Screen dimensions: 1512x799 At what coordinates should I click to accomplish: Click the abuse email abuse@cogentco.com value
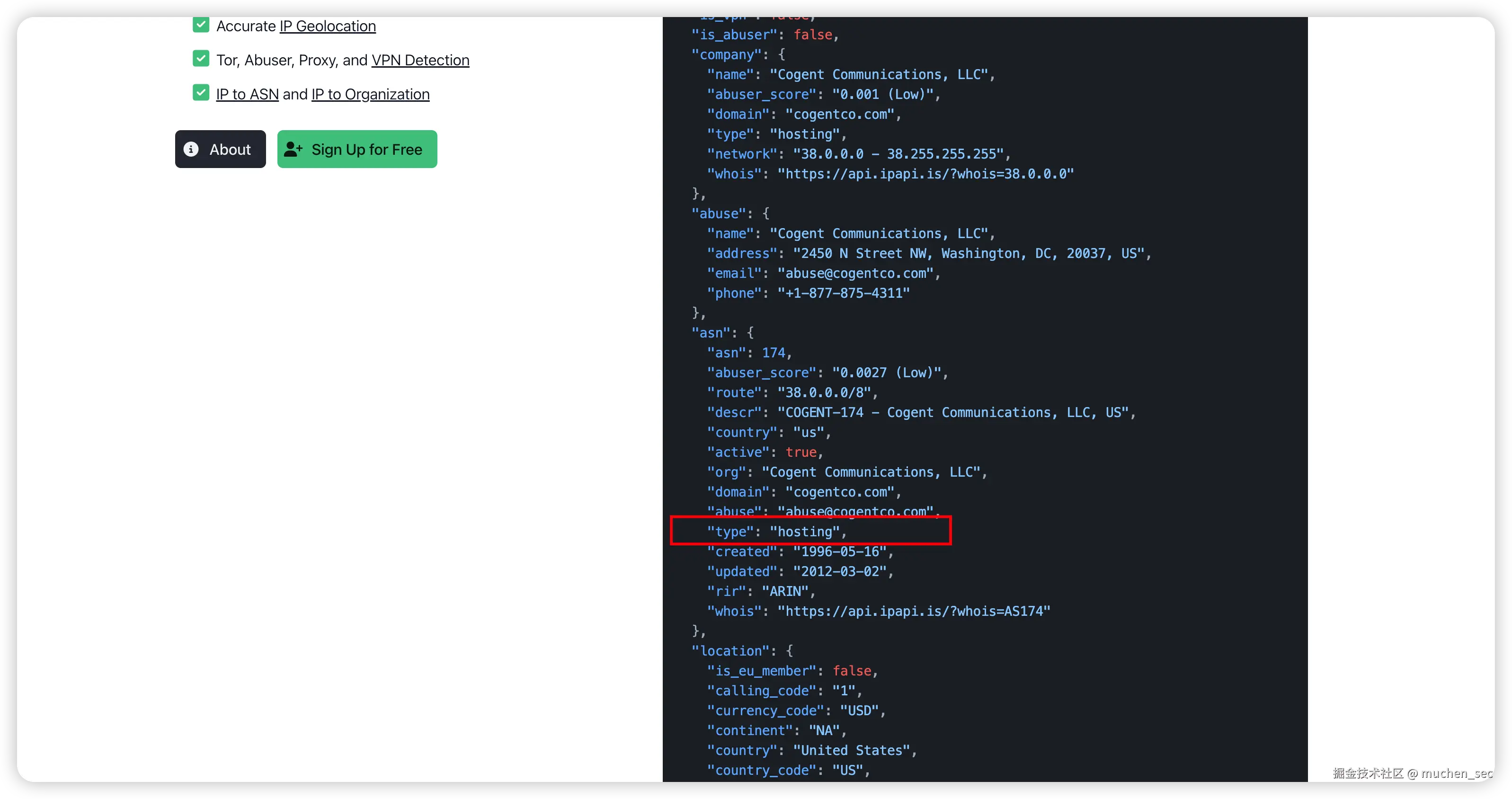(x=855, y=274)
